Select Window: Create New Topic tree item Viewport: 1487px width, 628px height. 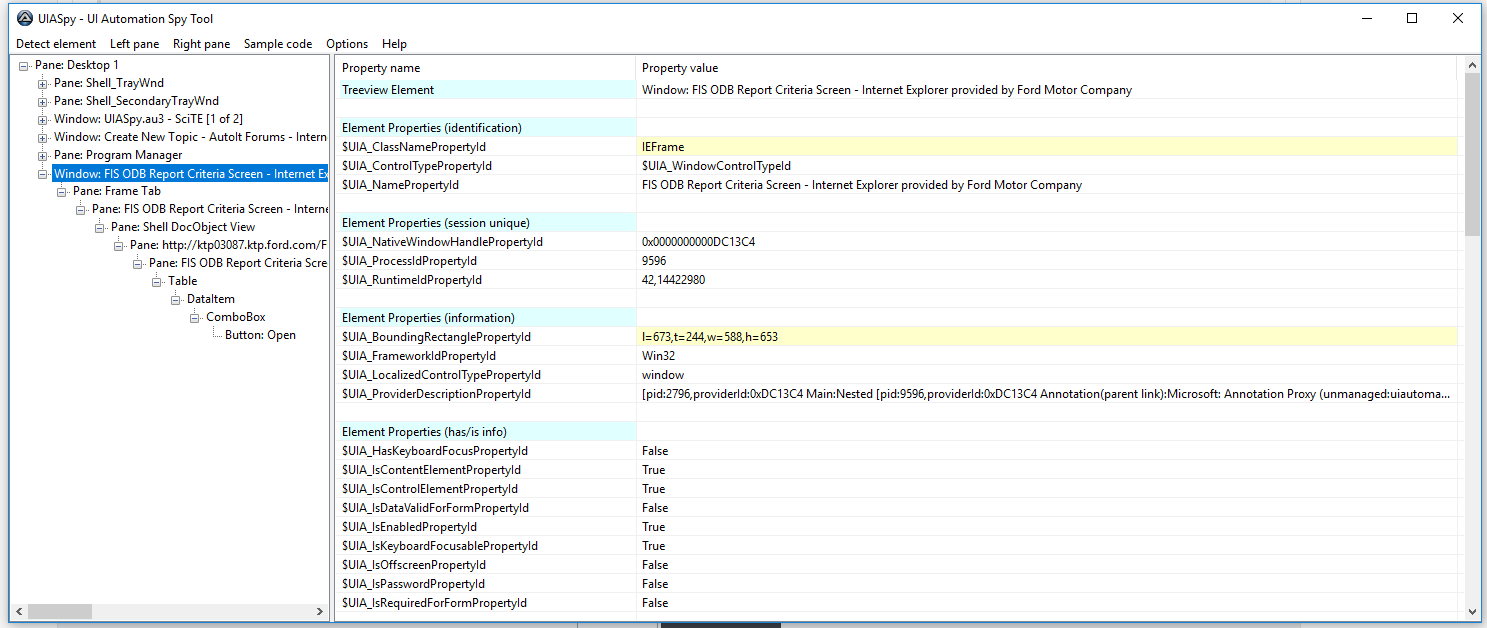coord(190,137)
